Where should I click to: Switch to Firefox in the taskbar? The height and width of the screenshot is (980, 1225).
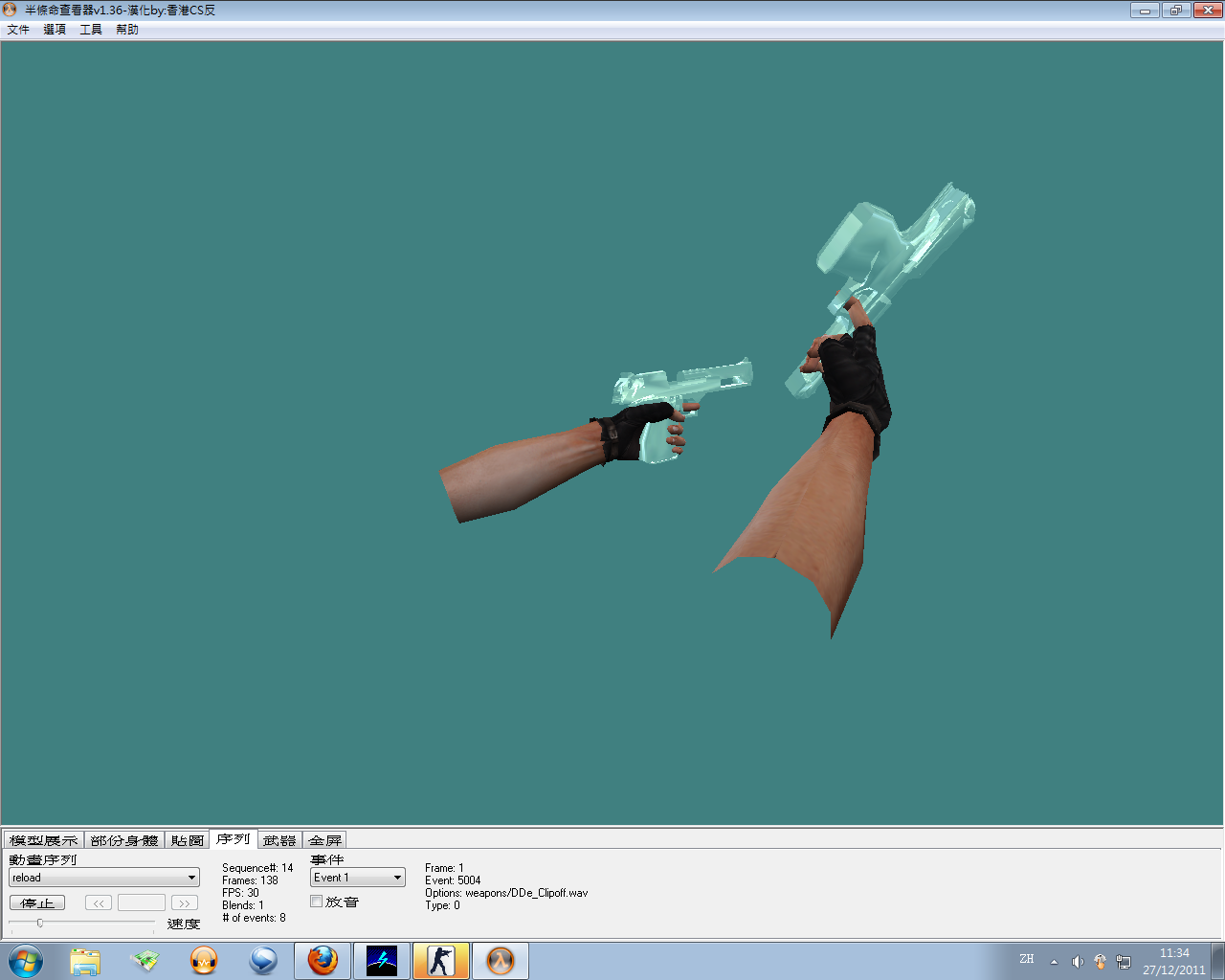click(323, 961)
